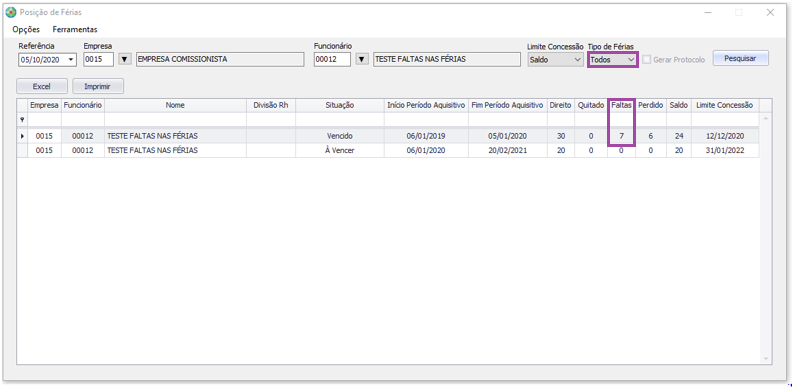792x388 pixels.
Task: Click the Excel export button
Action: pos(42,86)
